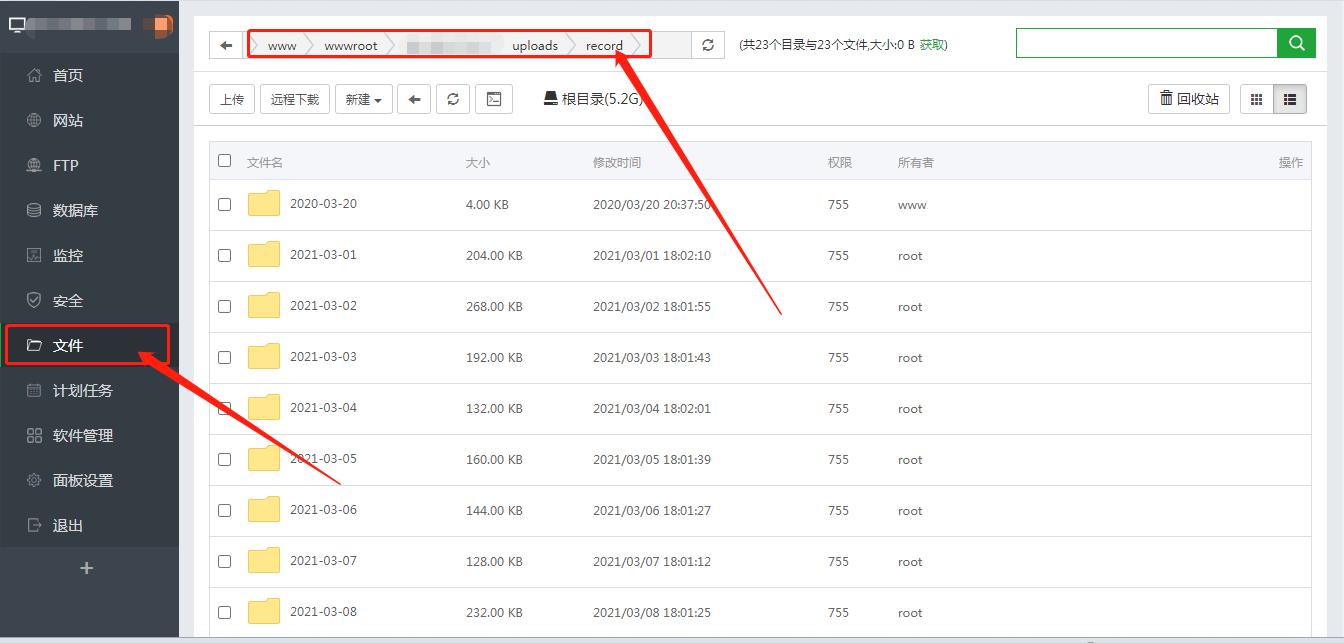Click record in the path breadcrumb

(604, 46)
